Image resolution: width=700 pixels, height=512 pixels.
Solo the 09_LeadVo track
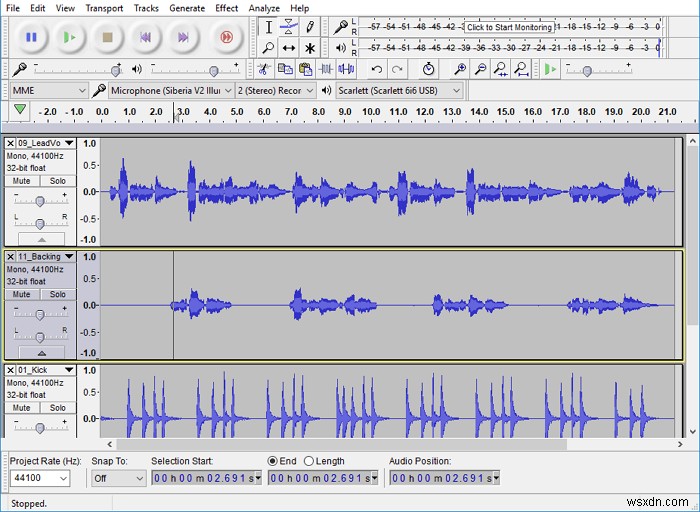tap(58, 181)
